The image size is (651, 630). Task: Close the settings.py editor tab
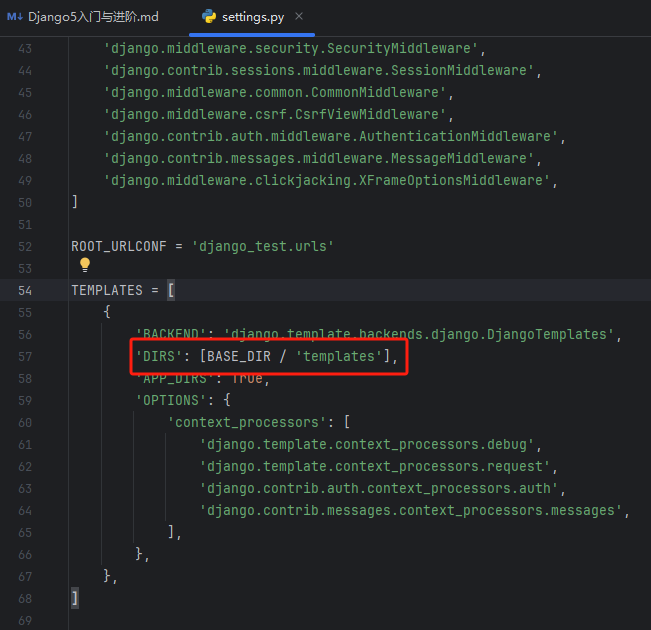(x=299, y=17)
